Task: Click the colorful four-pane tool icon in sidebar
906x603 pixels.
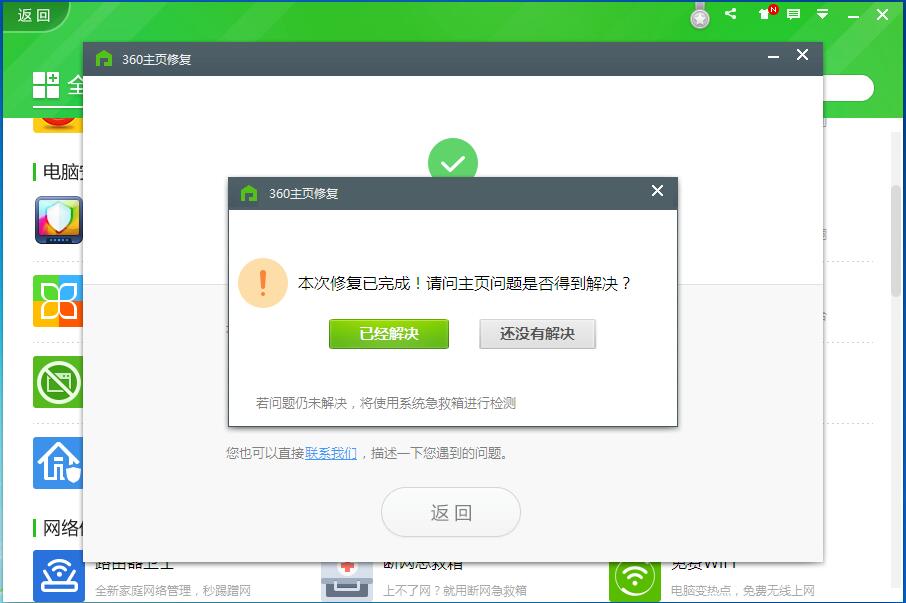Action: click(x=59, y=302)
